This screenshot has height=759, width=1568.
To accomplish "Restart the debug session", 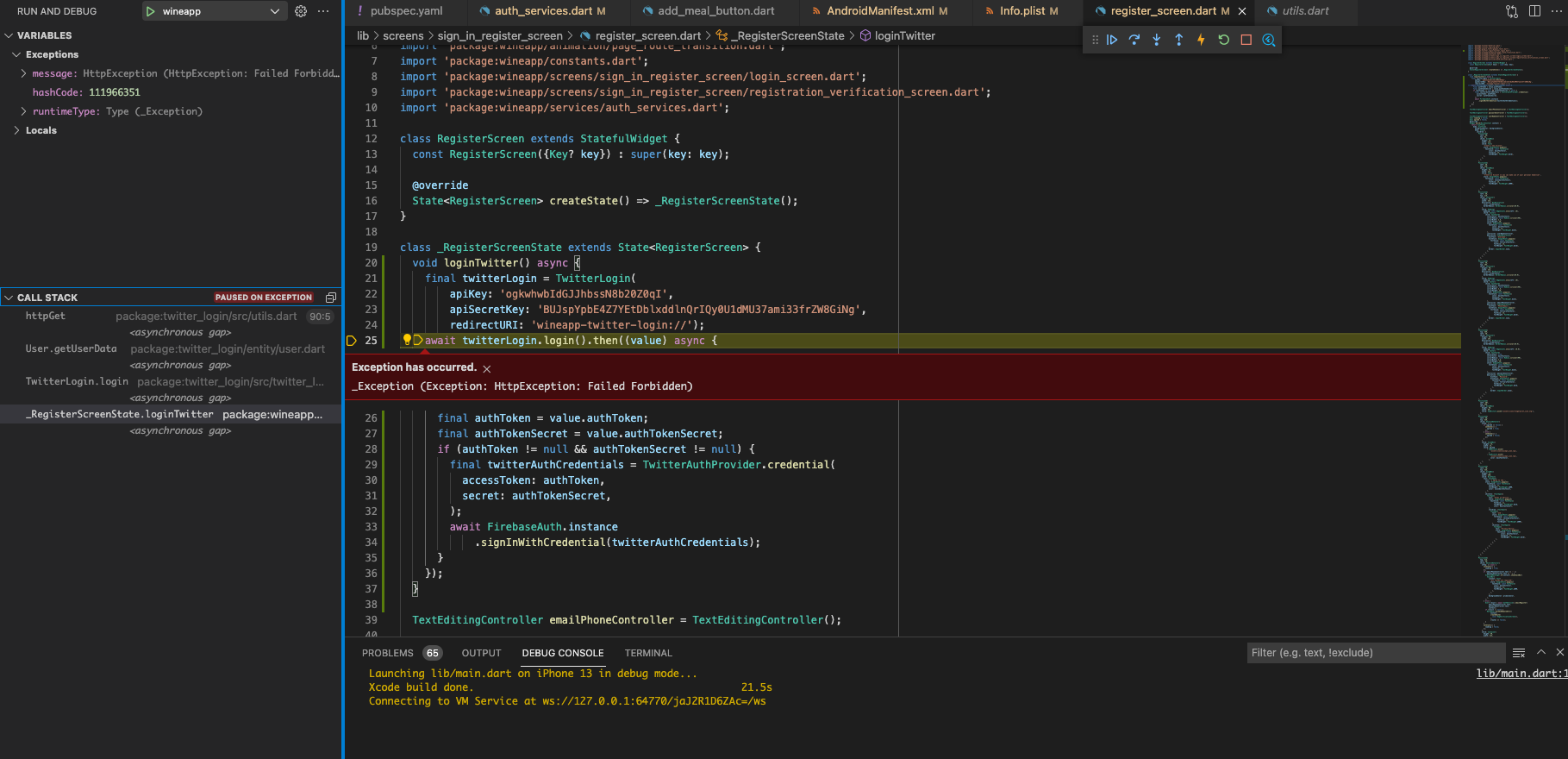I will (x=1223, y=40).
